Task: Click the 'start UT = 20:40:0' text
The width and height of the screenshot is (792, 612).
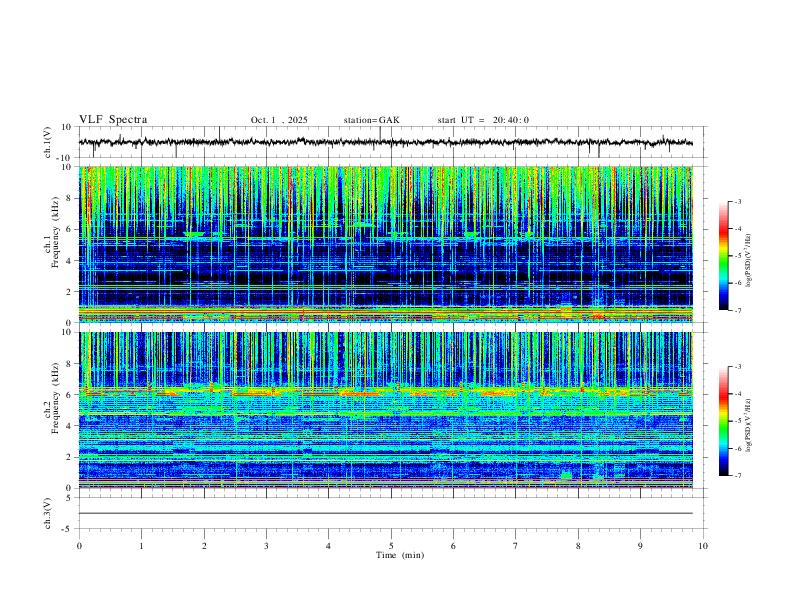Action: coord(483,120)
